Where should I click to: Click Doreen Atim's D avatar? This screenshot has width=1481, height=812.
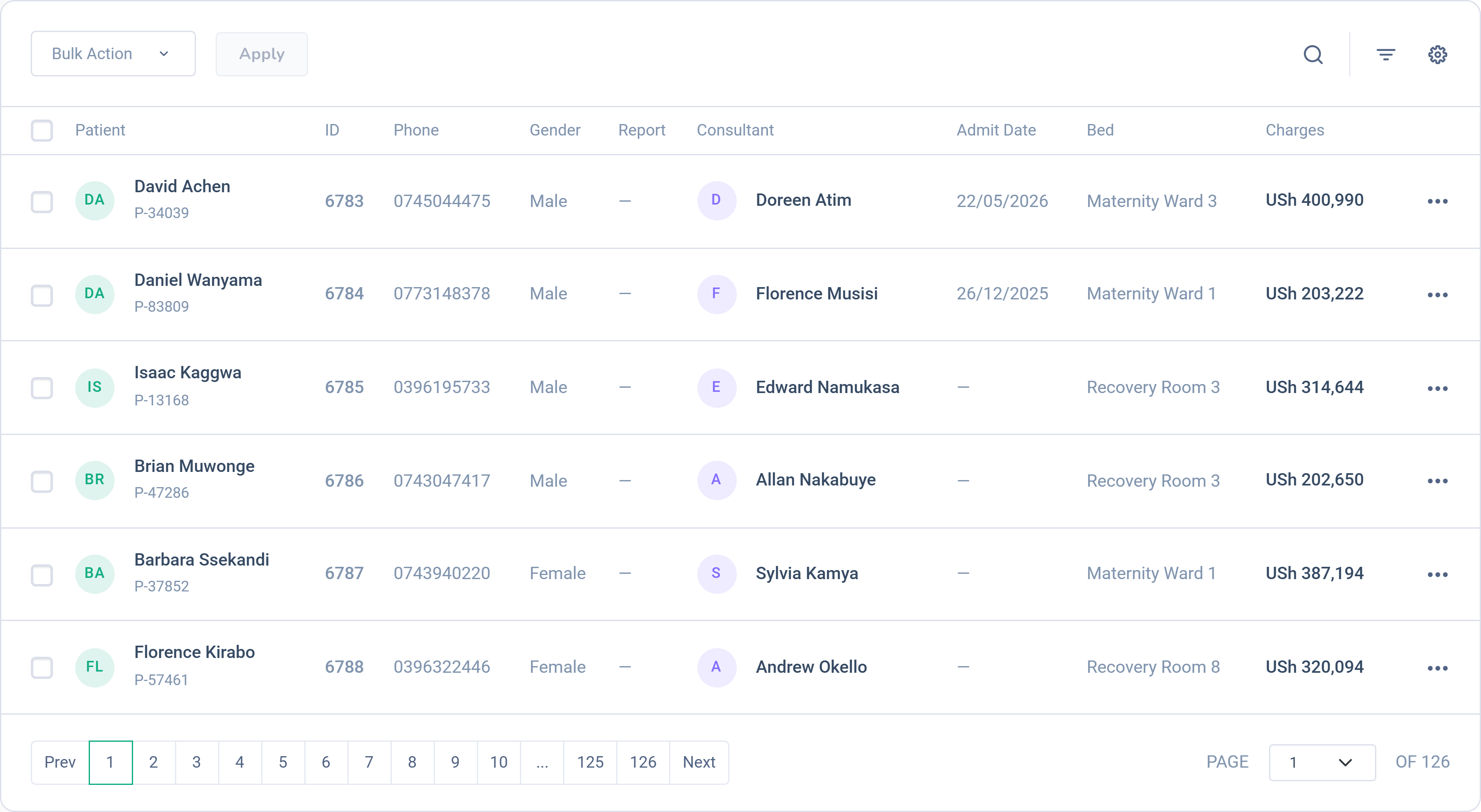pyautogui.click(x=716, y=200)
